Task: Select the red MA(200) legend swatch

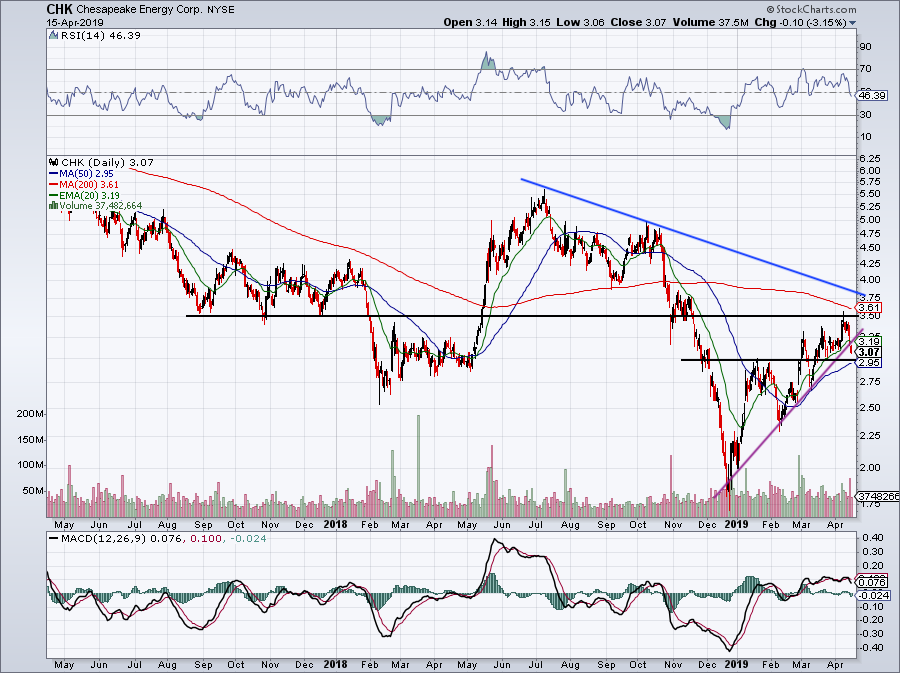Action: pyautogui.click(x=53, y=185)
